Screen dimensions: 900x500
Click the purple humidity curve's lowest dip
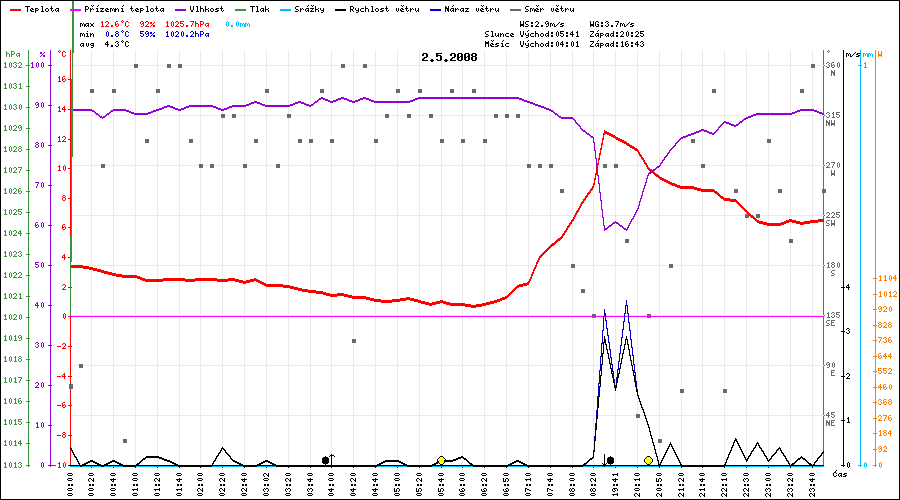[x=605, y=230]
